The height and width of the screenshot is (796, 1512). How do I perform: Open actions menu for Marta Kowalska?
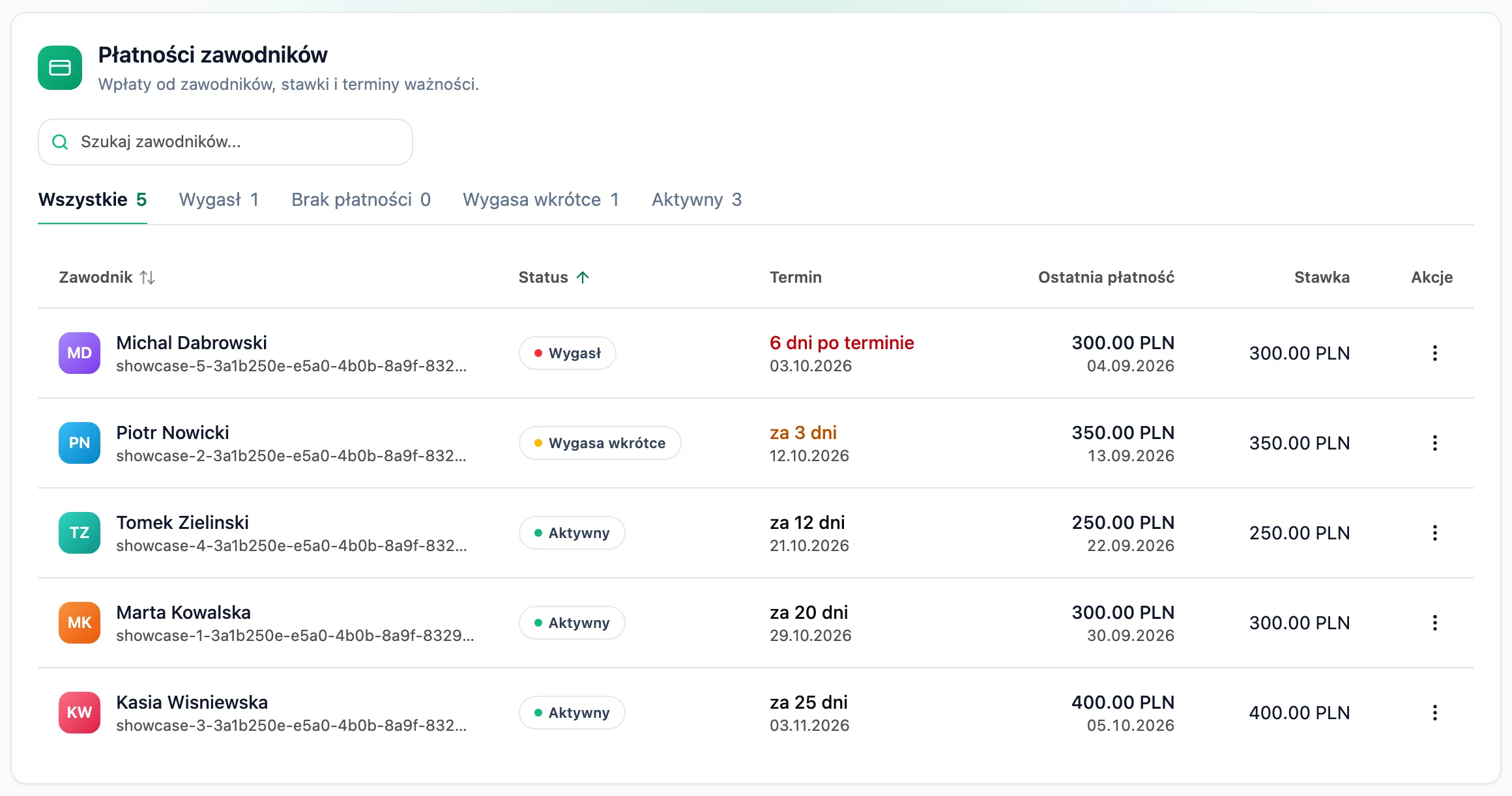(1434, 623)
